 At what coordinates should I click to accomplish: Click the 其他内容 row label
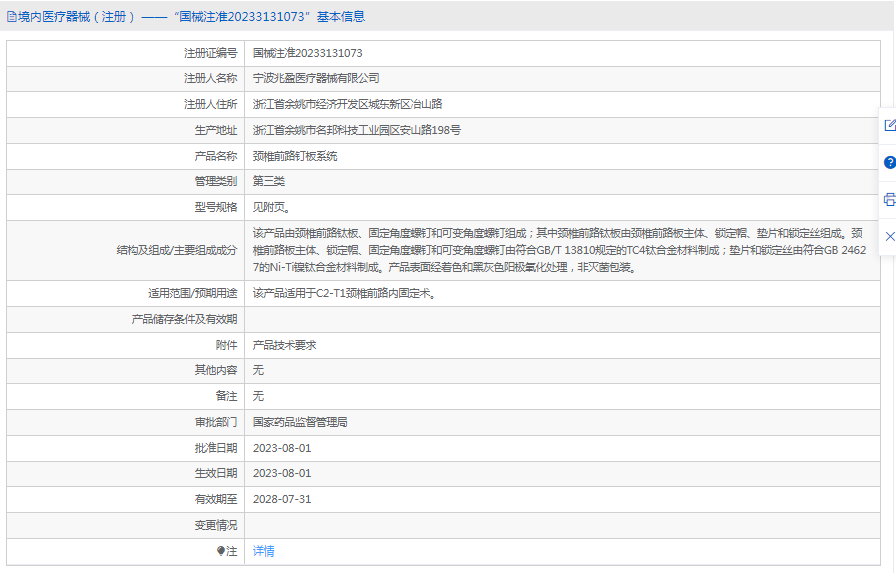215,370
